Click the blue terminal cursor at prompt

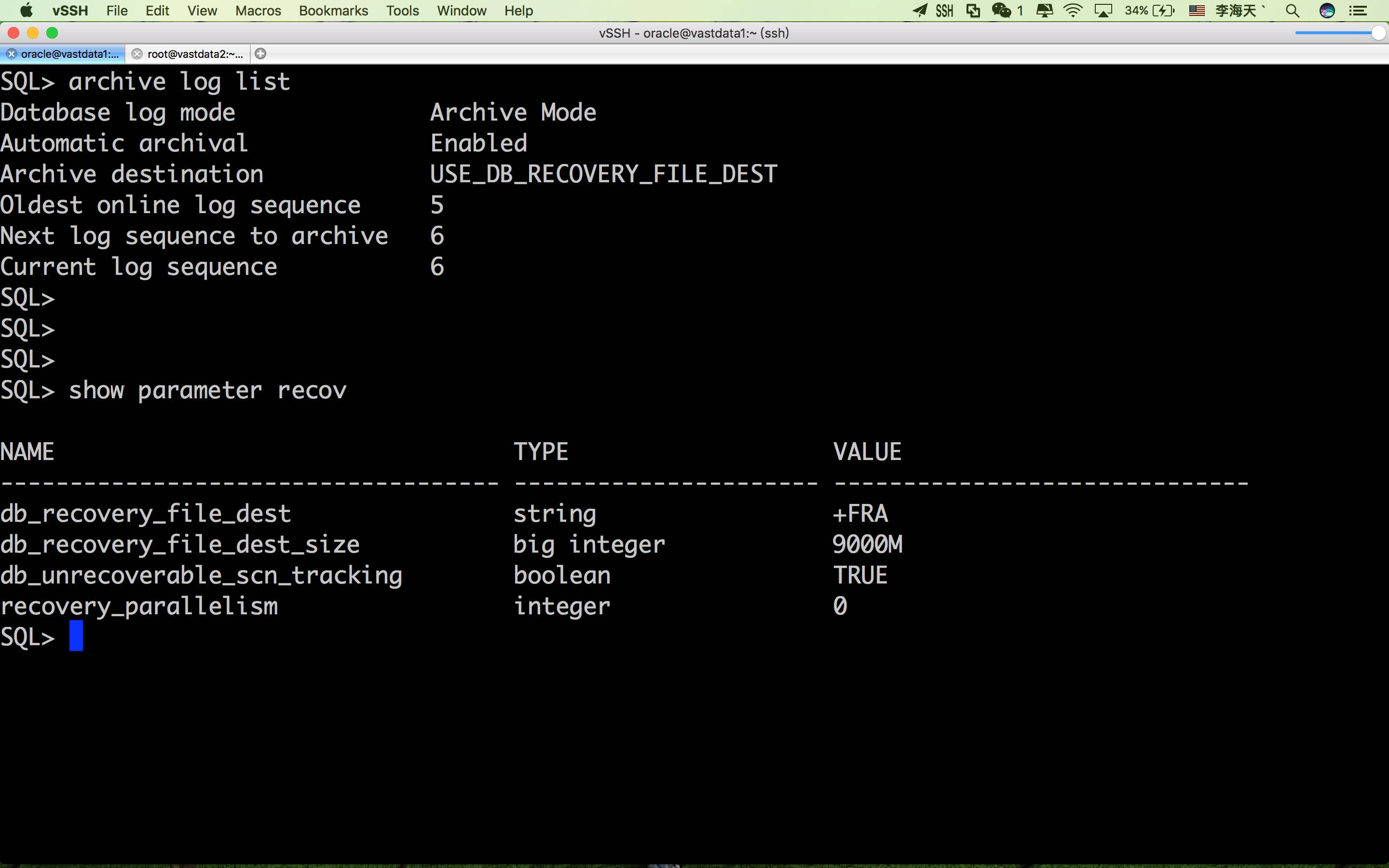pos(76,636)
